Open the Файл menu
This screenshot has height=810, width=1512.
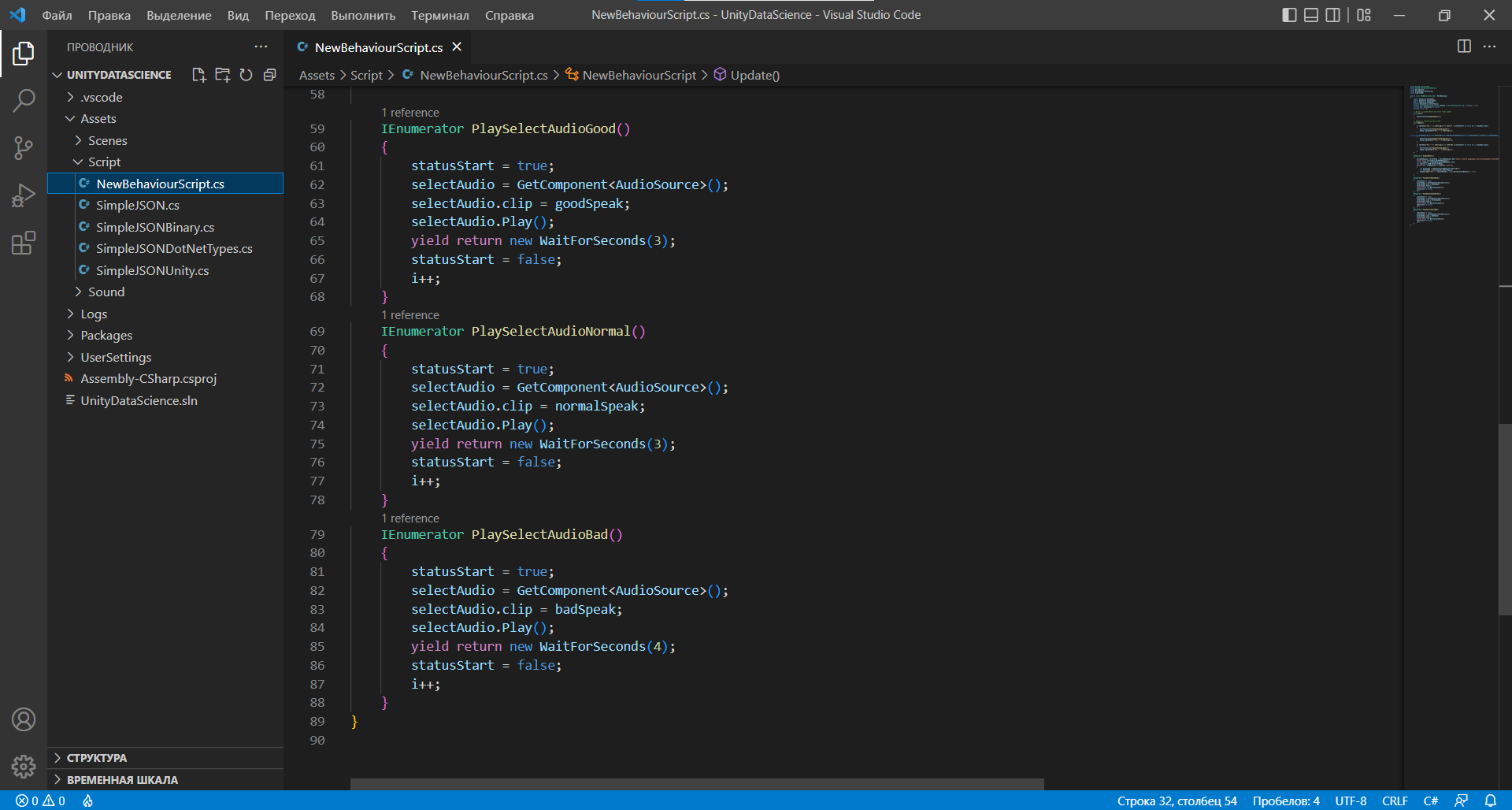[57, 15]
